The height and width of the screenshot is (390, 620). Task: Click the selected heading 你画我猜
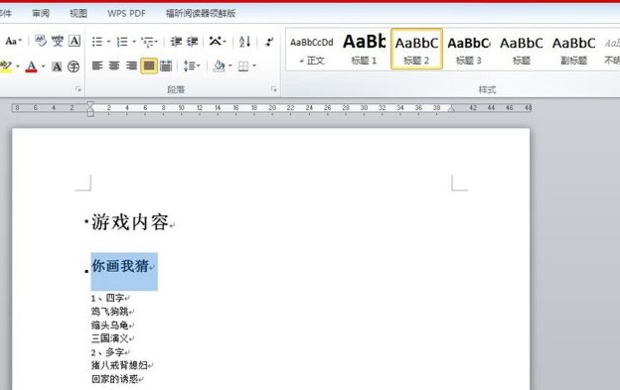[120, 266]
